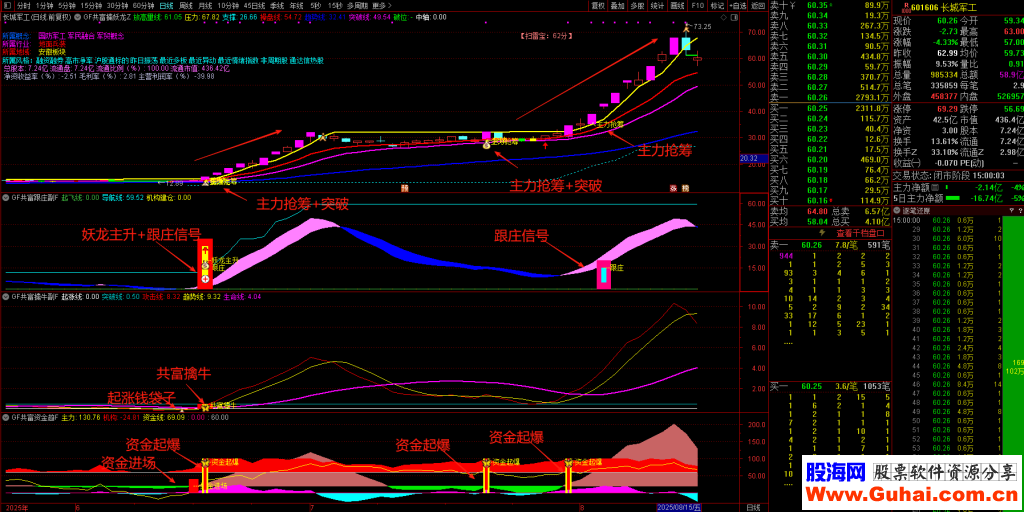
Task: Click stock title 601606 长城军工
Action: (x=944, y=9)
